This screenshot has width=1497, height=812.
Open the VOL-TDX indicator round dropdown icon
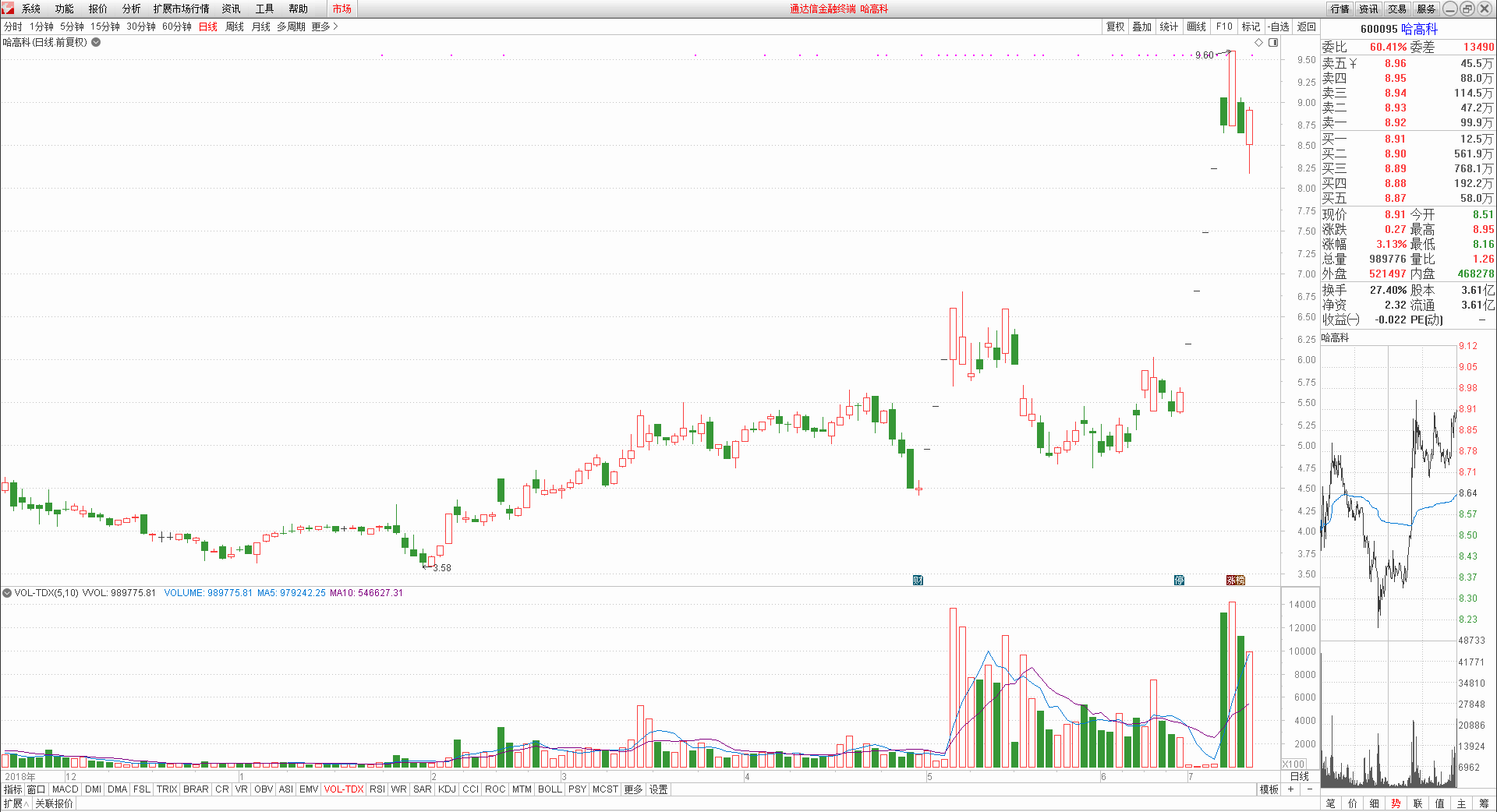(7, 593)
